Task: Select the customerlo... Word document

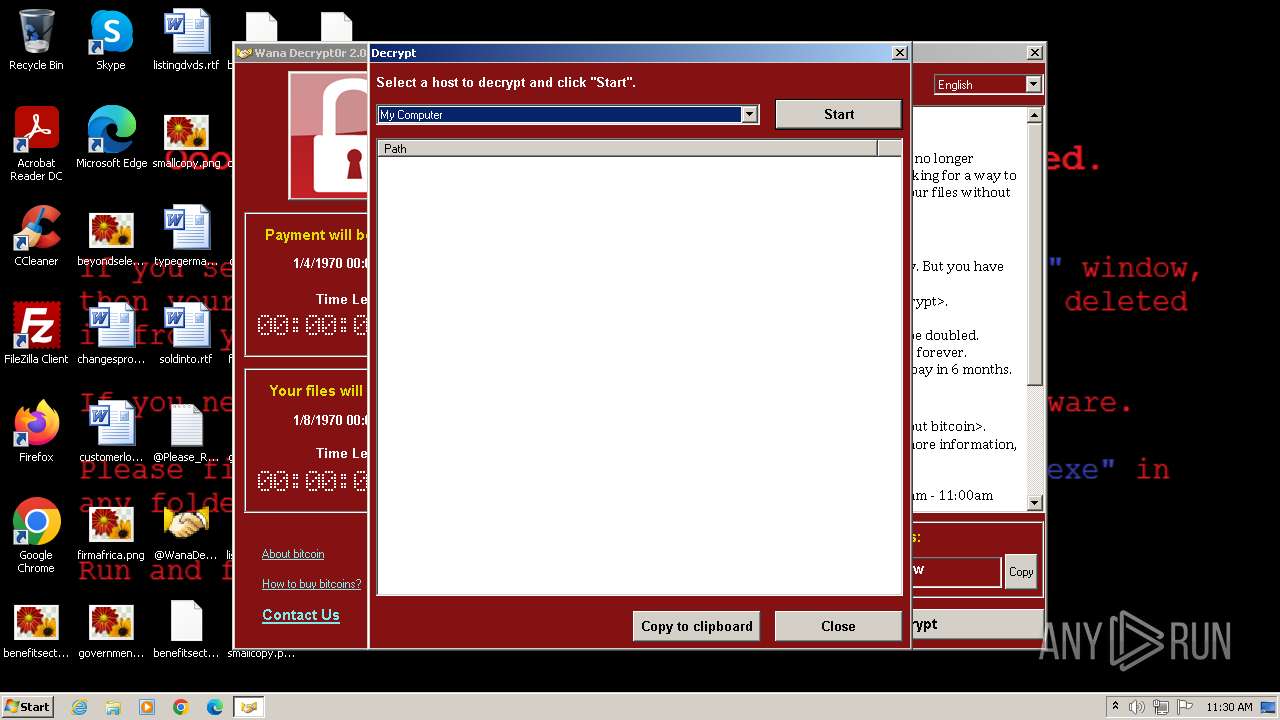Action: tap(111, 432)
